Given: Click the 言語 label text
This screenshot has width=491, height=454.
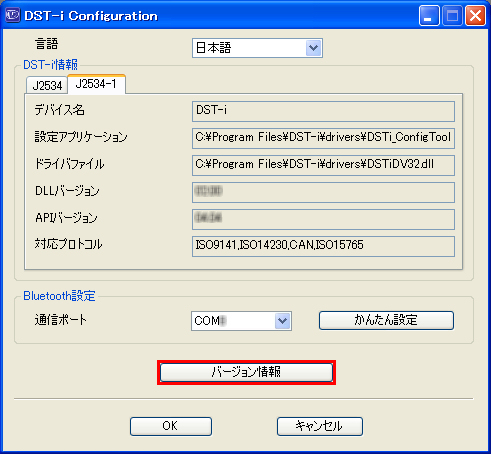Looking at the screenshot, I should (47, 44).
